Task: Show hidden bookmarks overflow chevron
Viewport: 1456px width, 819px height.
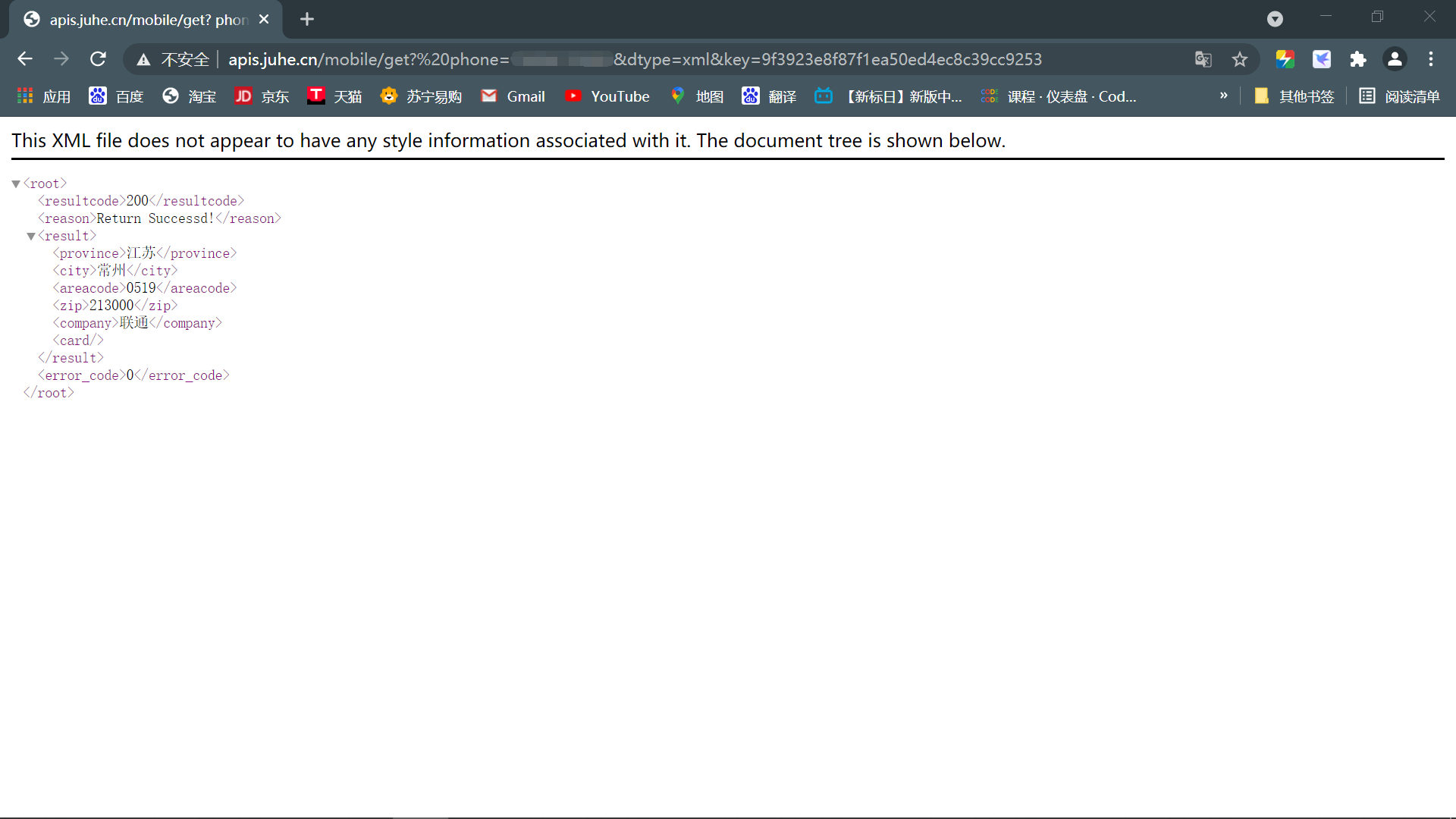Action: pyautogui.click(x=1223, y=96)
